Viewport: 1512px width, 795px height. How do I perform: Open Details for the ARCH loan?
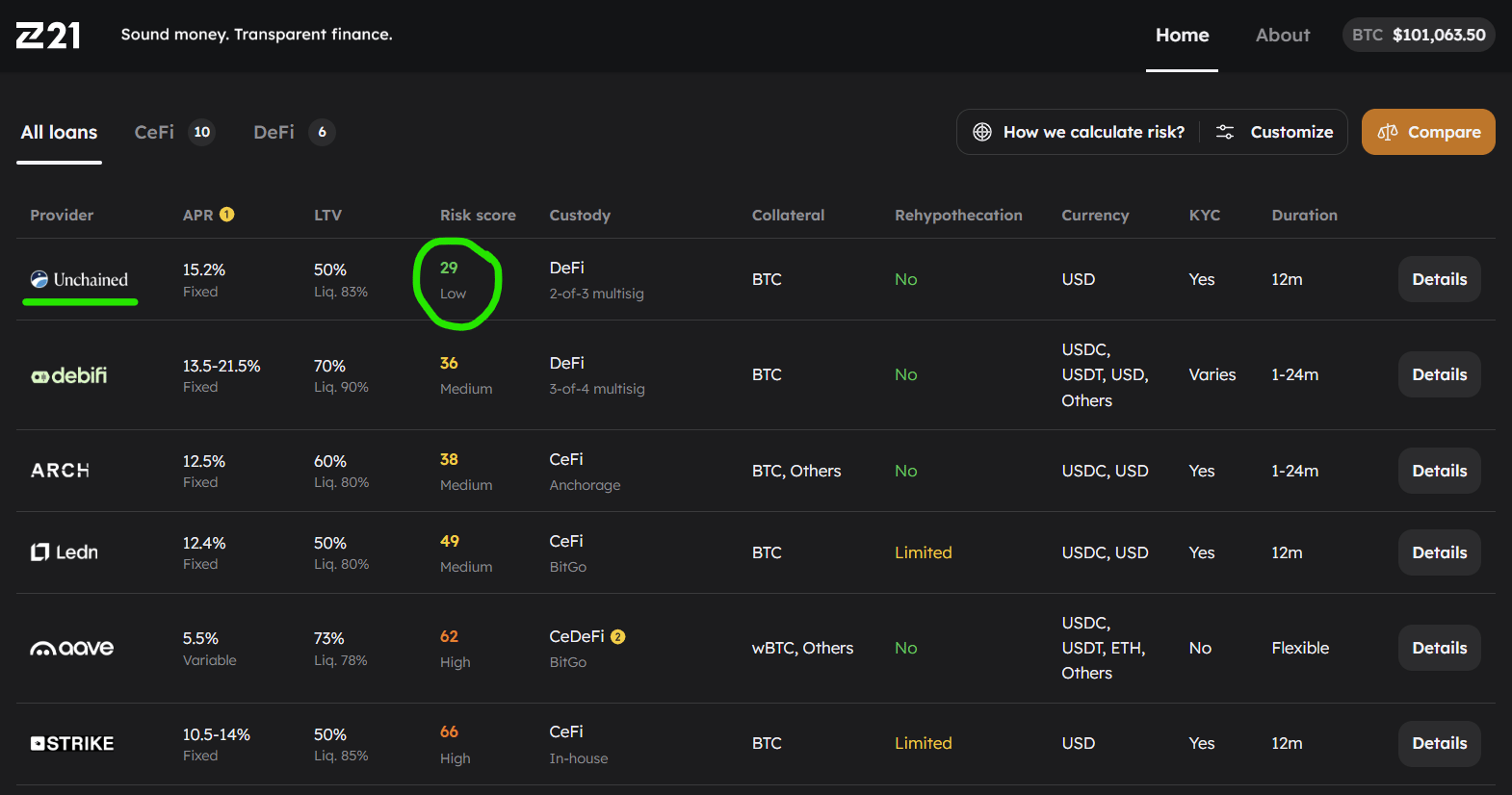pyautogui.click(x=1440, y=471)
